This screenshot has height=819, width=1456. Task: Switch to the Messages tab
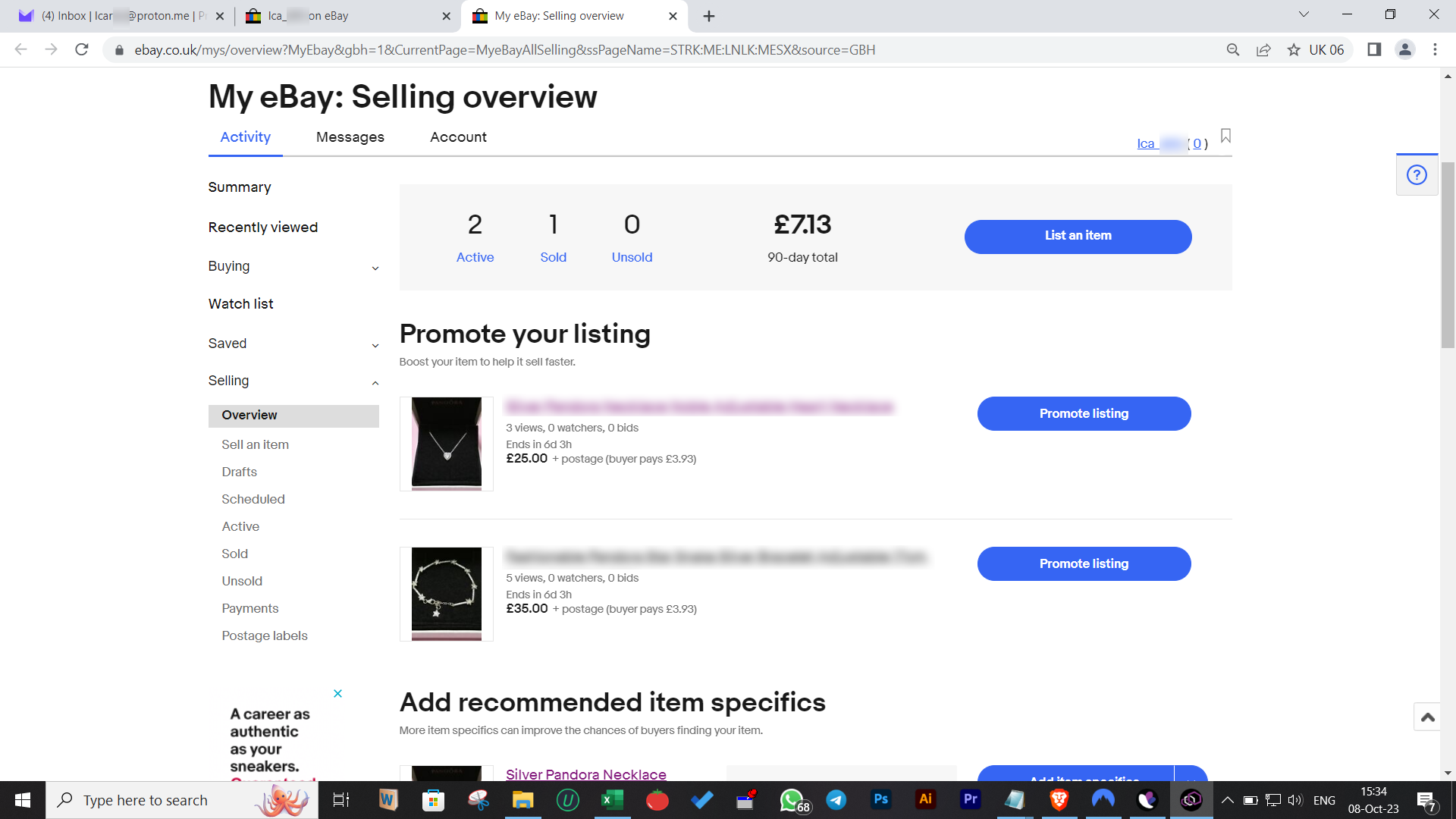point(350,137)
